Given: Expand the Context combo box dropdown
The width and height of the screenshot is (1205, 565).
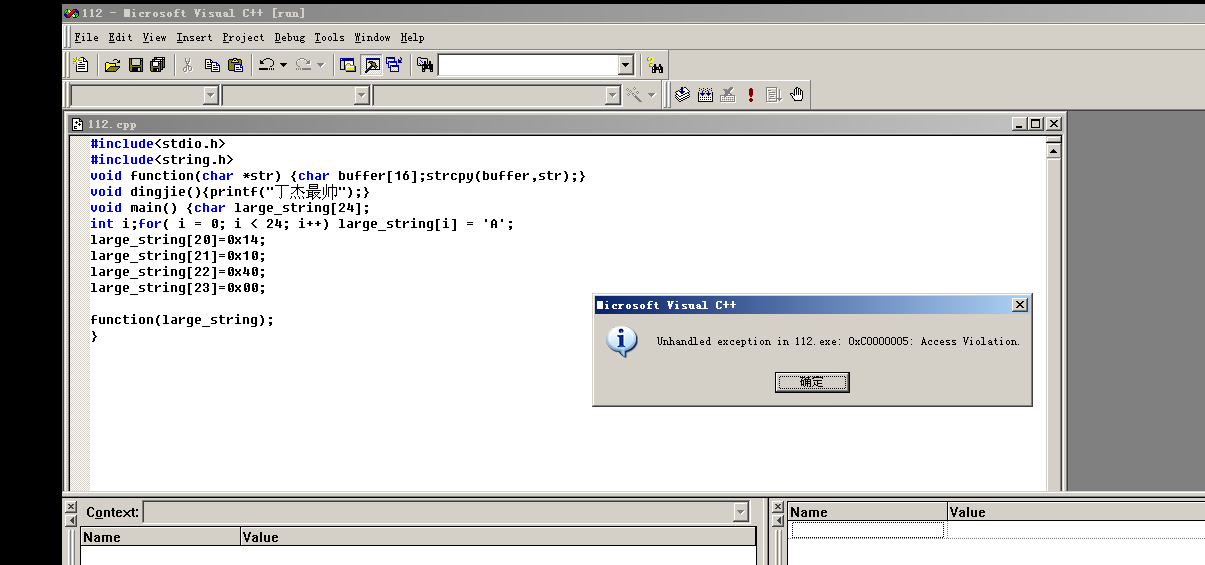Looking at the screenshot, I should tap(740, 512).
